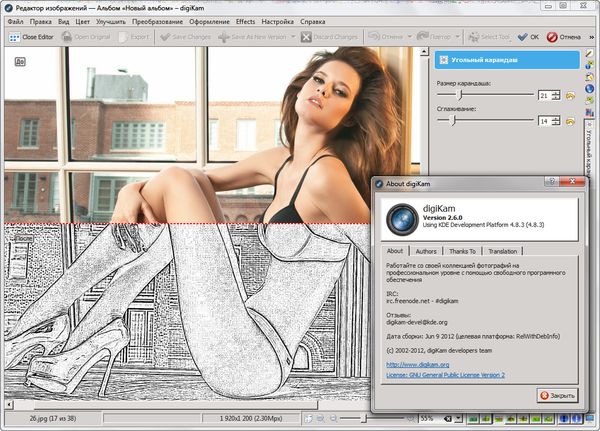Screen dimensions: 600x431
Task: Select the vertical Угольный карандаш sidebar tab
Action: [589, 147]
